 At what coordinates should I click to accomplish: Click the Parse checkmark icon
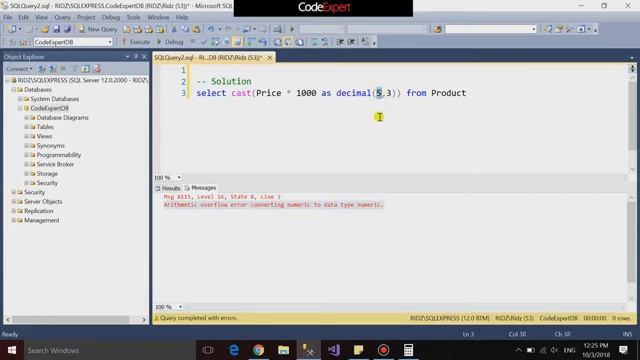click(x=204, y=42)
